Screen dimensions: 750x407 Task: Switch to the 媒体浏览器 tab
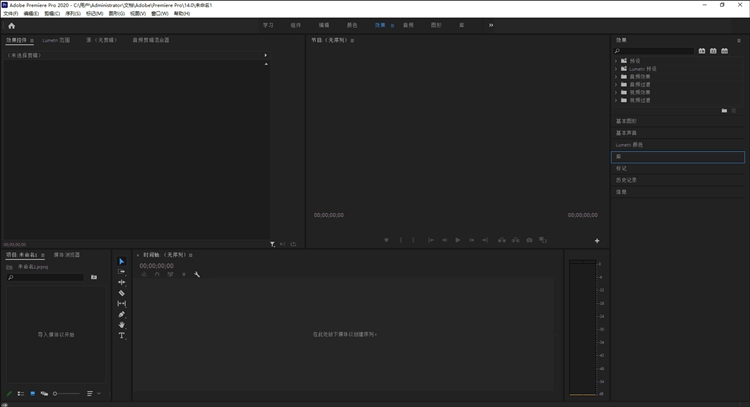[67, 255]
